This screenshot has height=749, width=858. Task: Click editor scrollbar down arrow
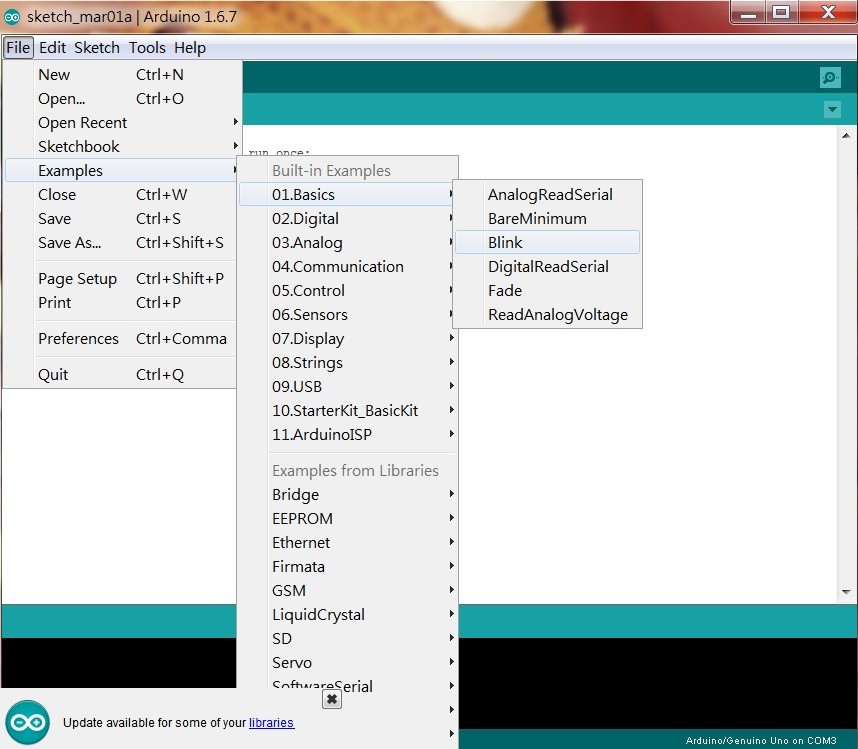coord(846,592)
